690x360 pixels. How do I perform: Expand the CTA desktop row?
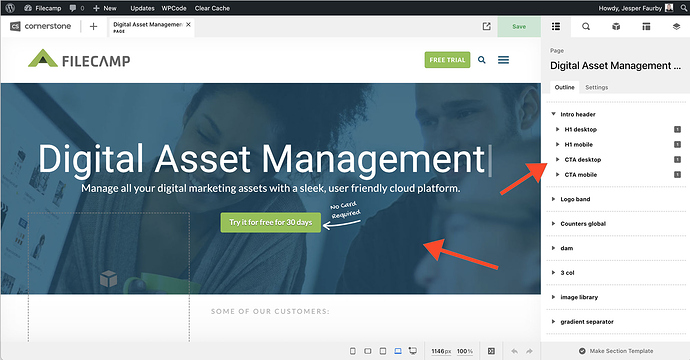coord(558,159)
